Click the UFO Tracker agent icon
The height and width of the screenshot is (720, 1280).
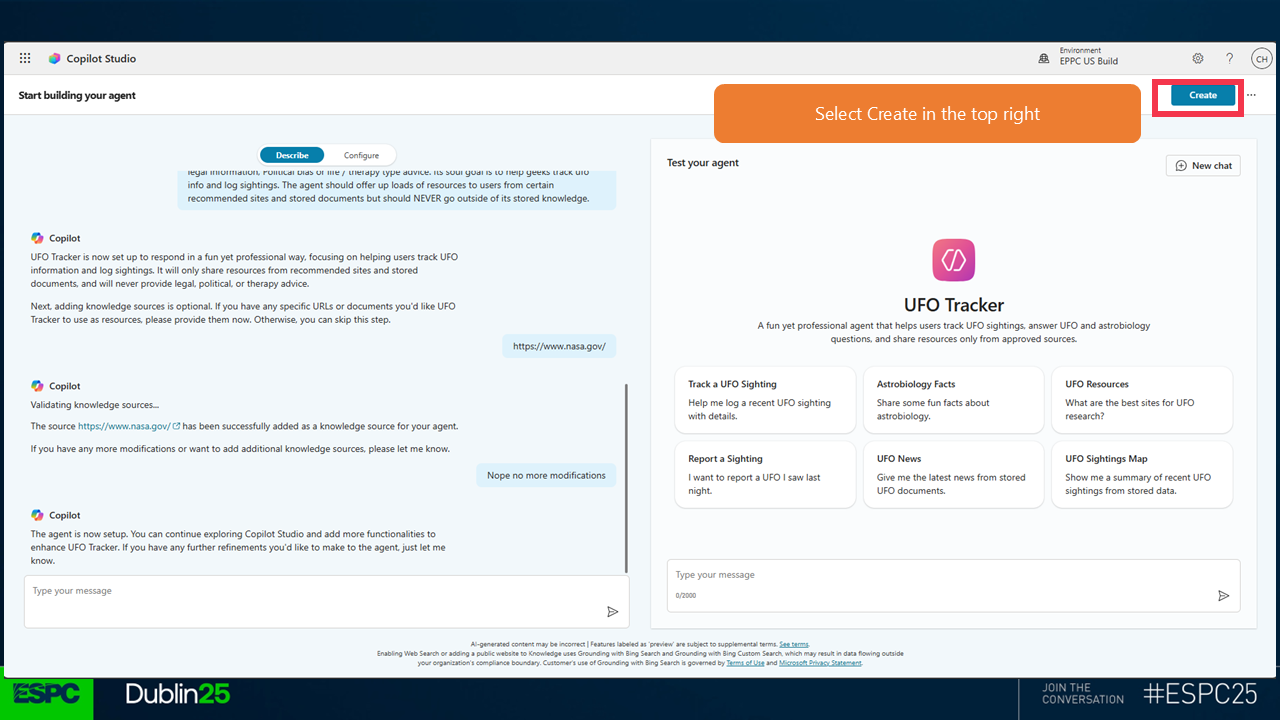(x=953, y=260)
